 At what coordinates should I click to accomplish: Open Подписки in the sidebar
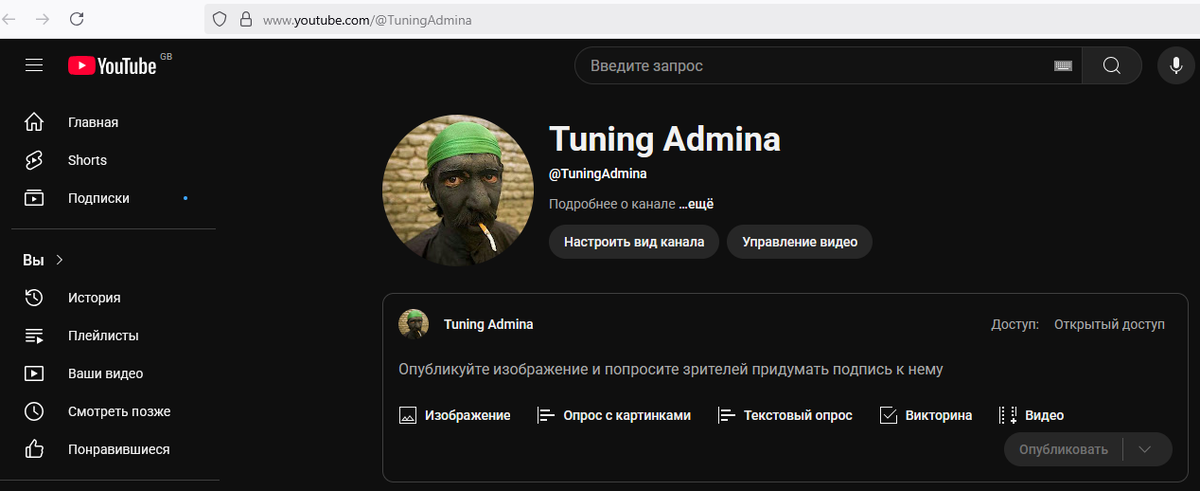[98, 198]
